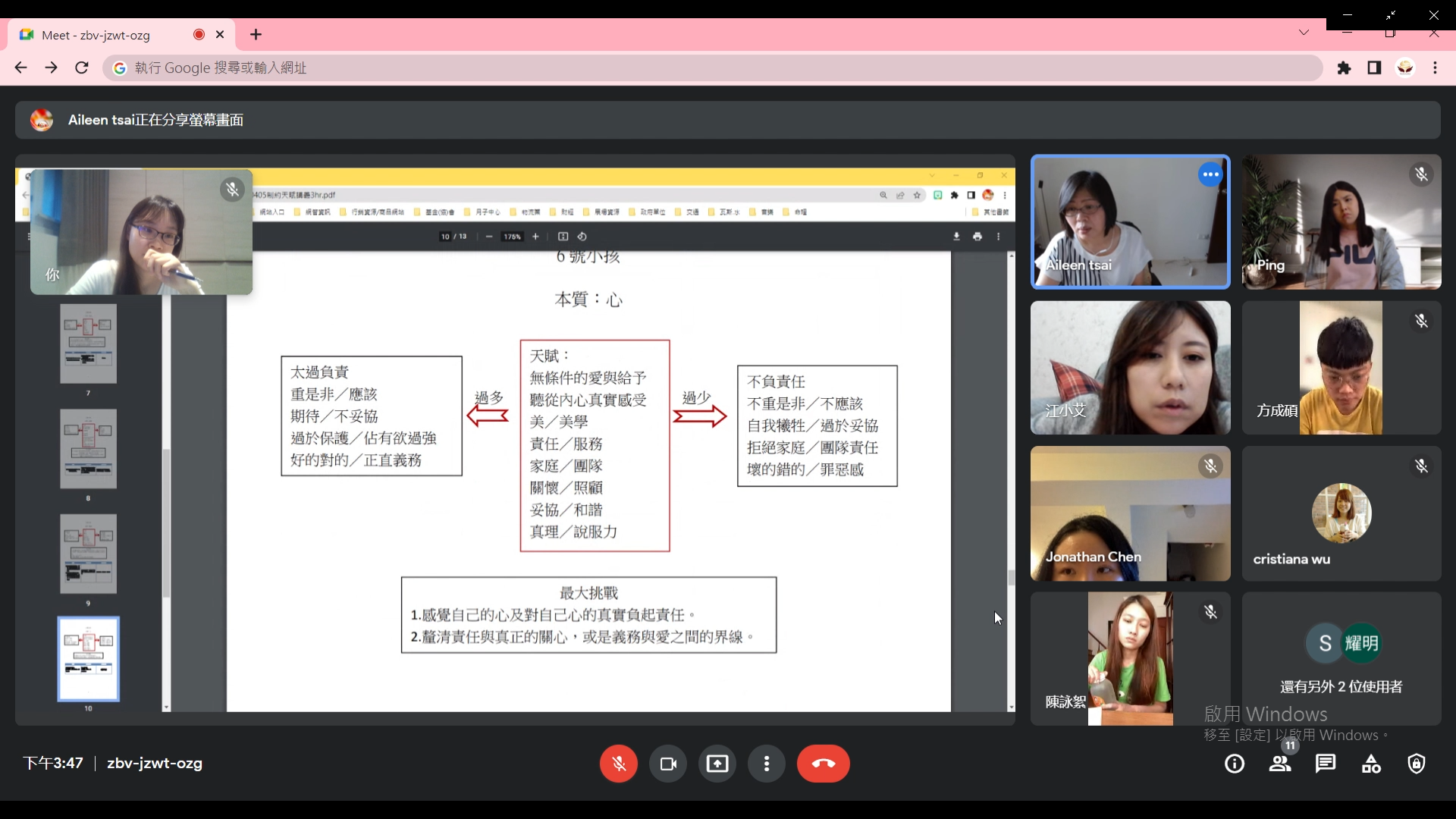Image resolution: width=1456 pixels, height=819 pixels.
Task: Click 耀明 additional participants tile
Action: 1341,658
